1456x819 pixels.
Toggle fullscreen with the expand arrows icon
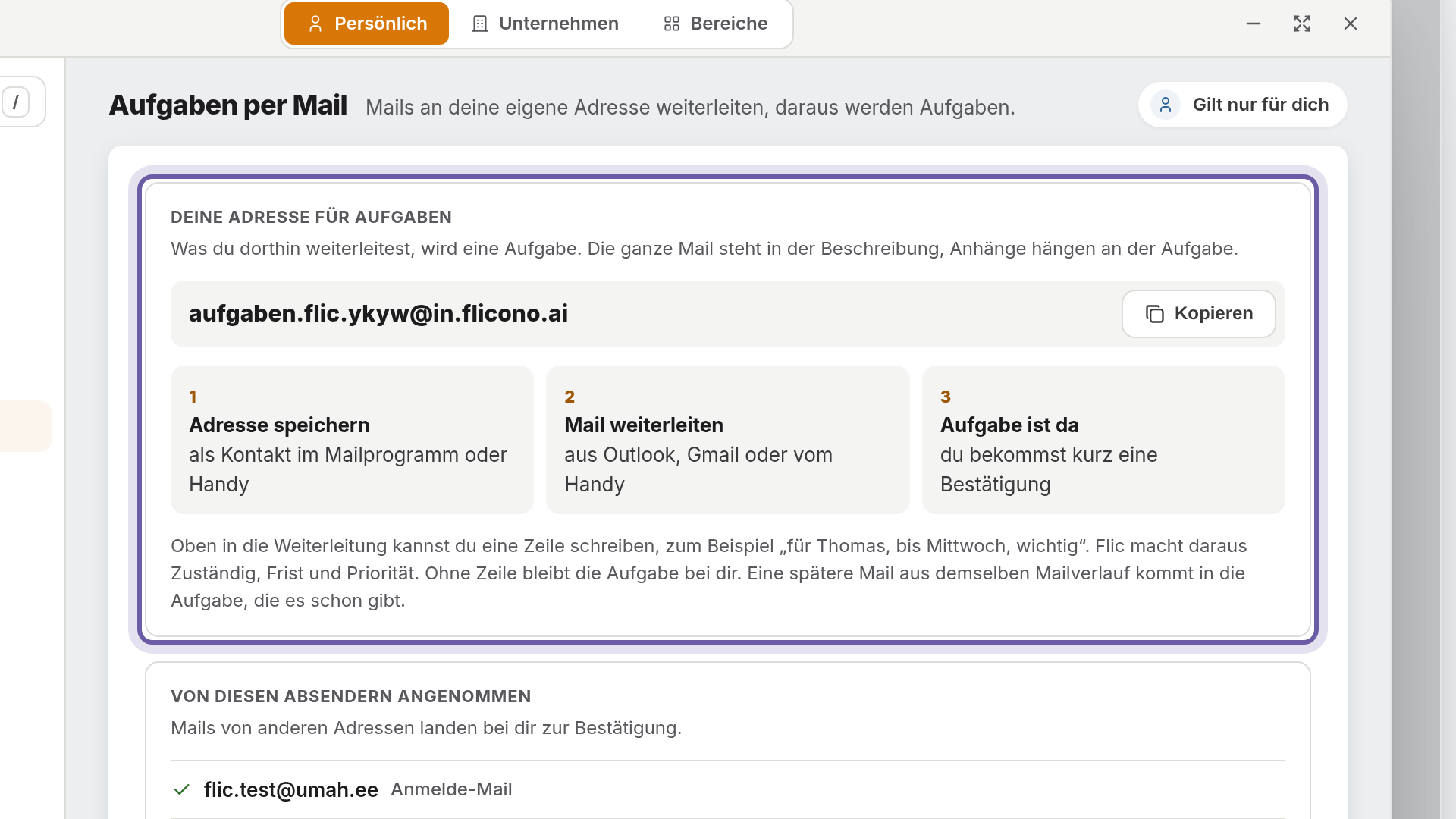point(1302,24)
